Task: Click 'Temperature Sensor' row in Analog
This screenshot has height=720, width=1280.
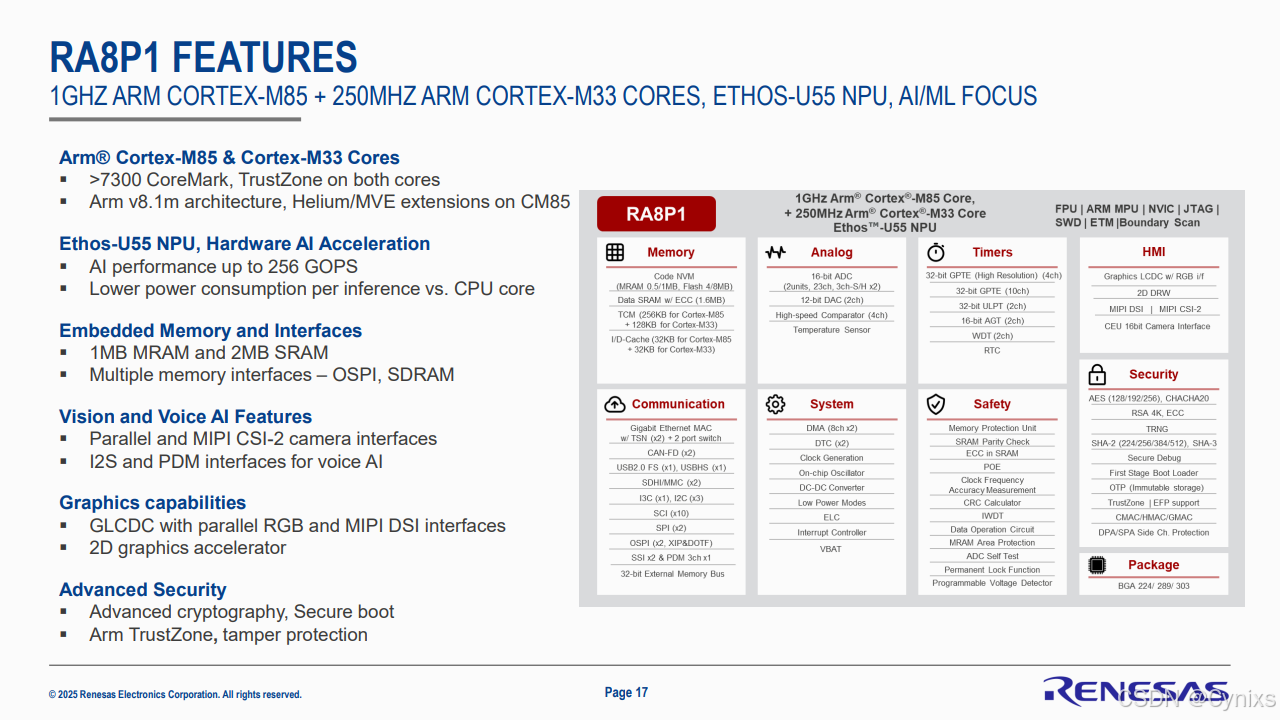Action: coord(832,330)
